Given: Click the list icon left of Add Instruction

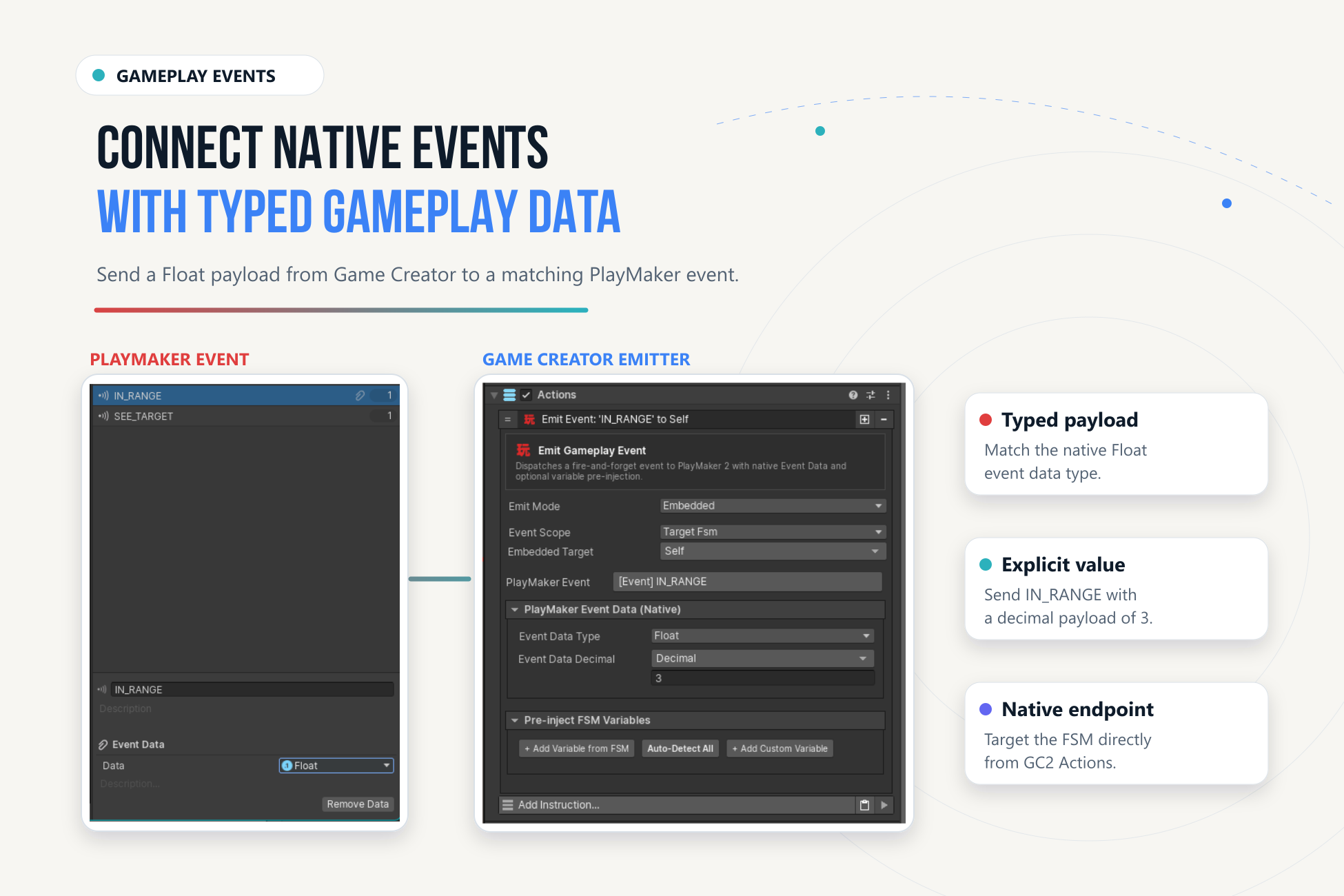Looking at the screenshot, I should [x=508, y=805].
